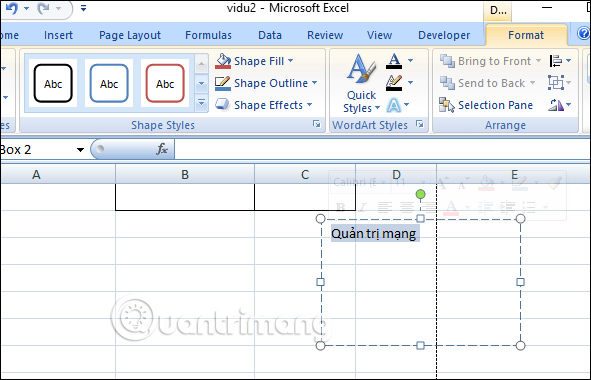
Task: Open the Data tab
Action: pyautogui.click(x=269, y=35)
